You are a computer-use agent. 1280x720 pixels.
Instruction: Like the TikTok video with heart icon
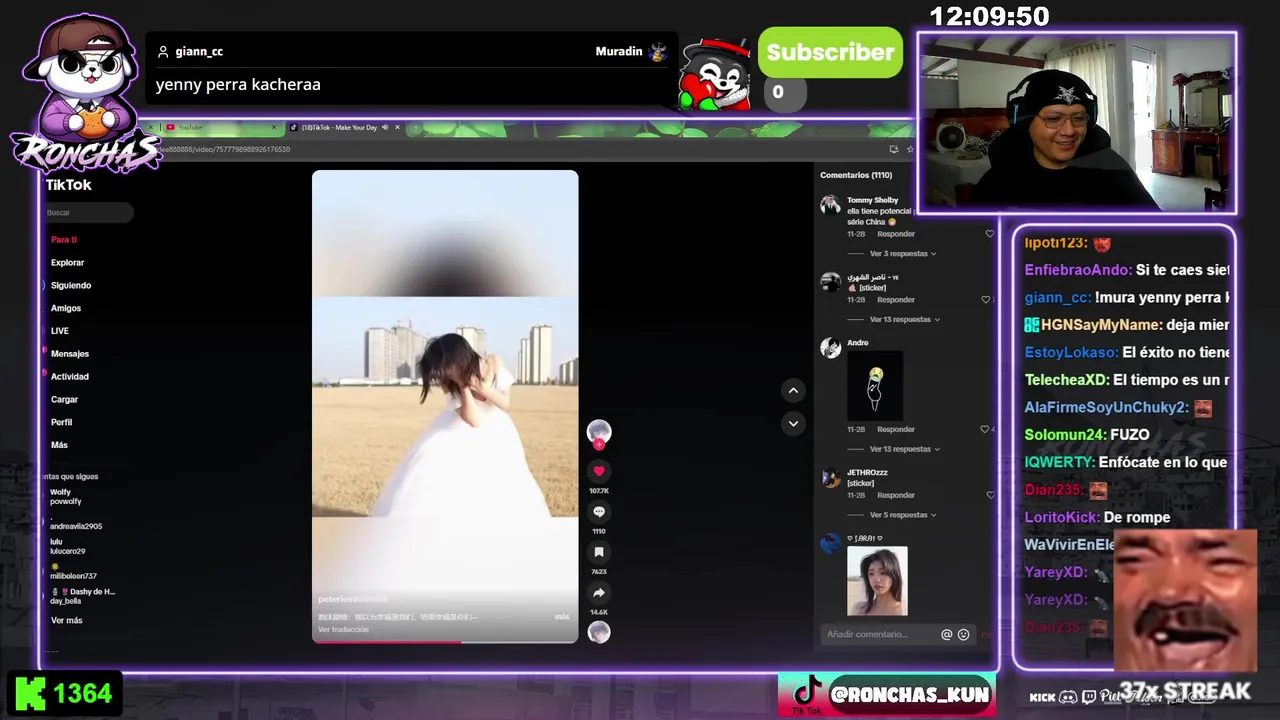(599, 471)
